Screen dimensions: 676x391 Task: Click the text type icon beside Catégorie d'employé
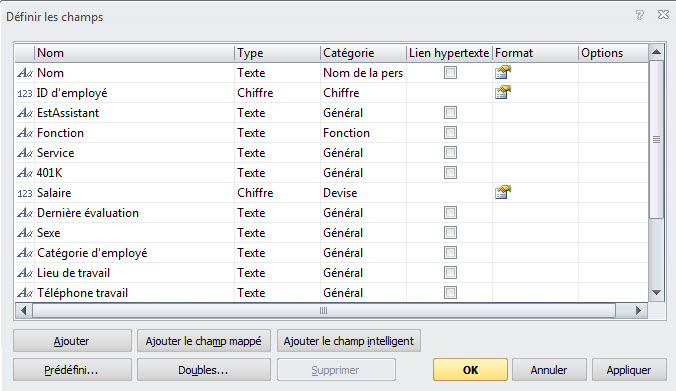25,253
